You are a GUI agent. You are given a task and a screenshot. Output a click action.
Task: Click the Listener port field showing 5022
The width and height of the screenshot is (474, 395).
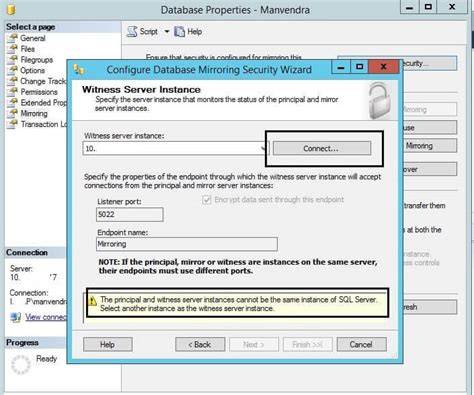click(x=130, y=214)
